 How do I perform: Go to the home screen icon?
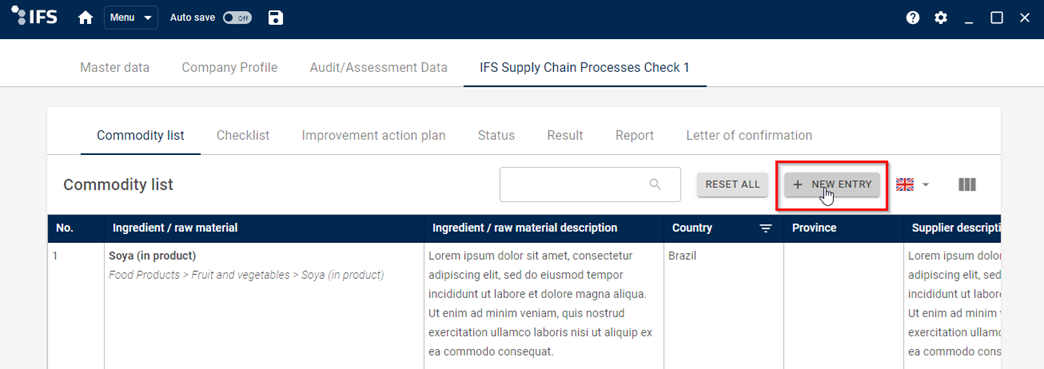coord(85,18)
